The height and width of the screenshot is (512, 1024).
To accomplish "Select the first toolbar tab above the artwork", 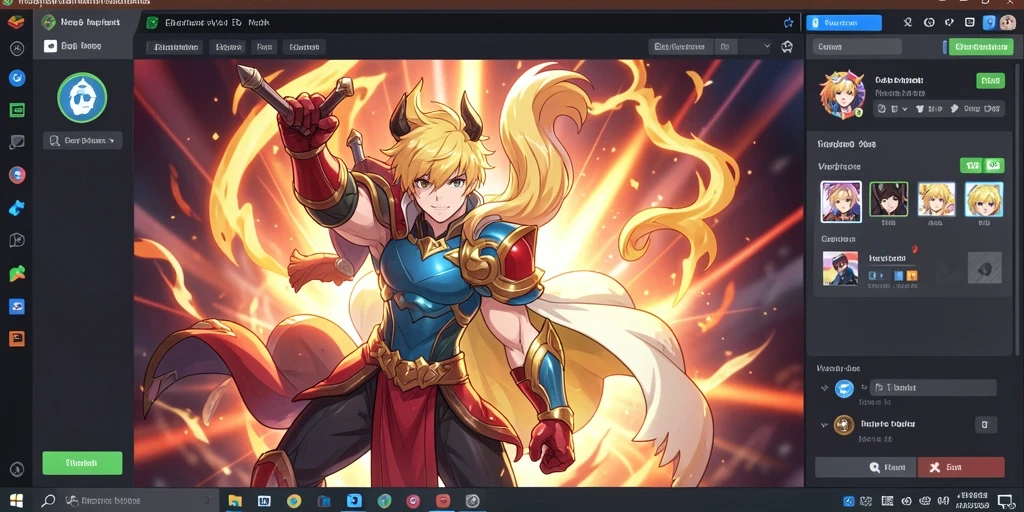I will tap(173, 47).
